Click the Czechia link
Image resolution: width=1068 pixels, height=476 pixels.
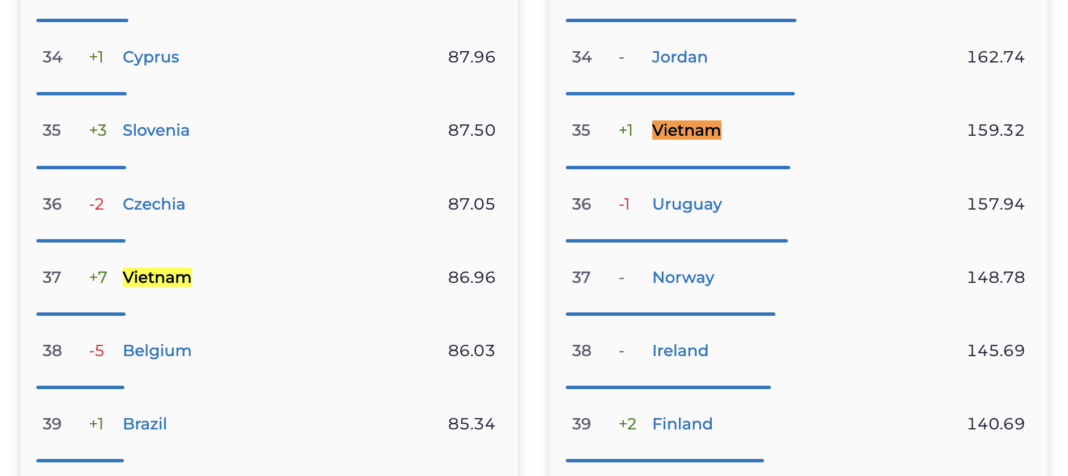tap(154, 204)
